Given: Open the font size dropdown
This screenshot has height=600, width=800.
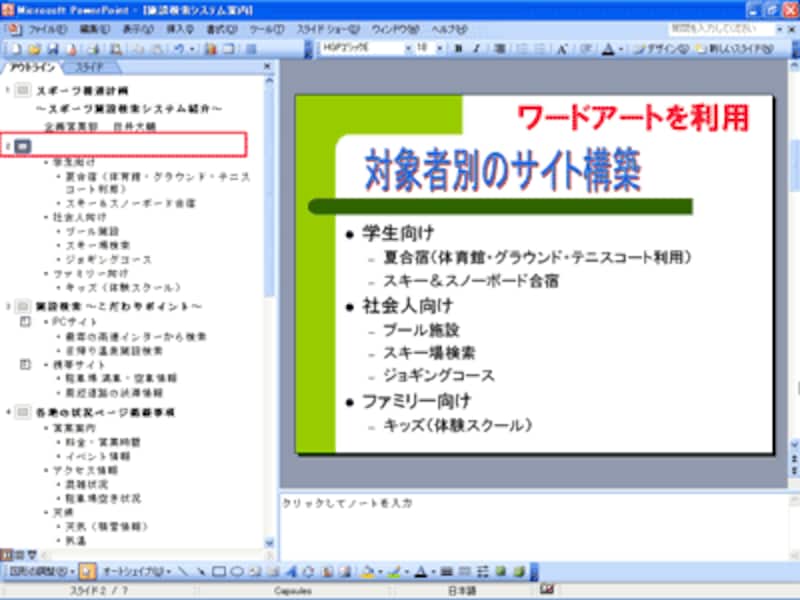Looking at the screenshot, I should pos(439,48).
